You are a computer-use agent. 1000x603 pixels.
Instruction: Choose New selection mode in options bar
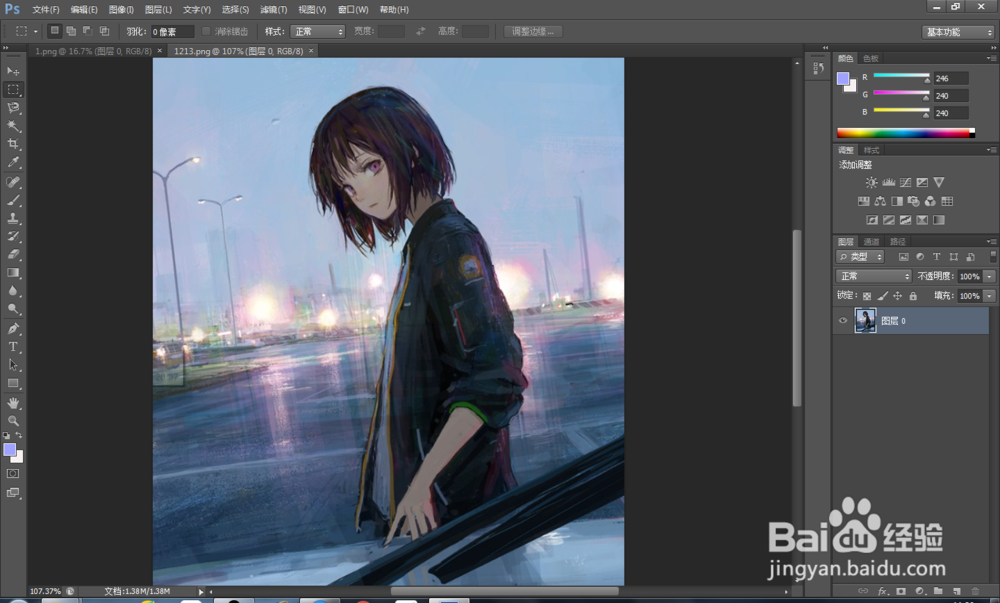click(55, 31)
